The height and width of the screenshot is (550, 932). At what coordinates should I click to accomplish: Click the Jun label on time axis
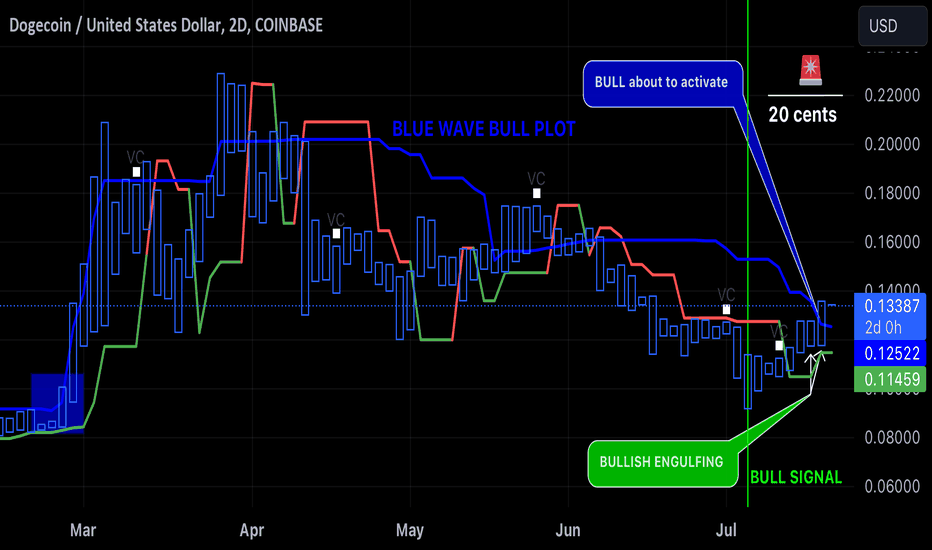pos(568,530)
